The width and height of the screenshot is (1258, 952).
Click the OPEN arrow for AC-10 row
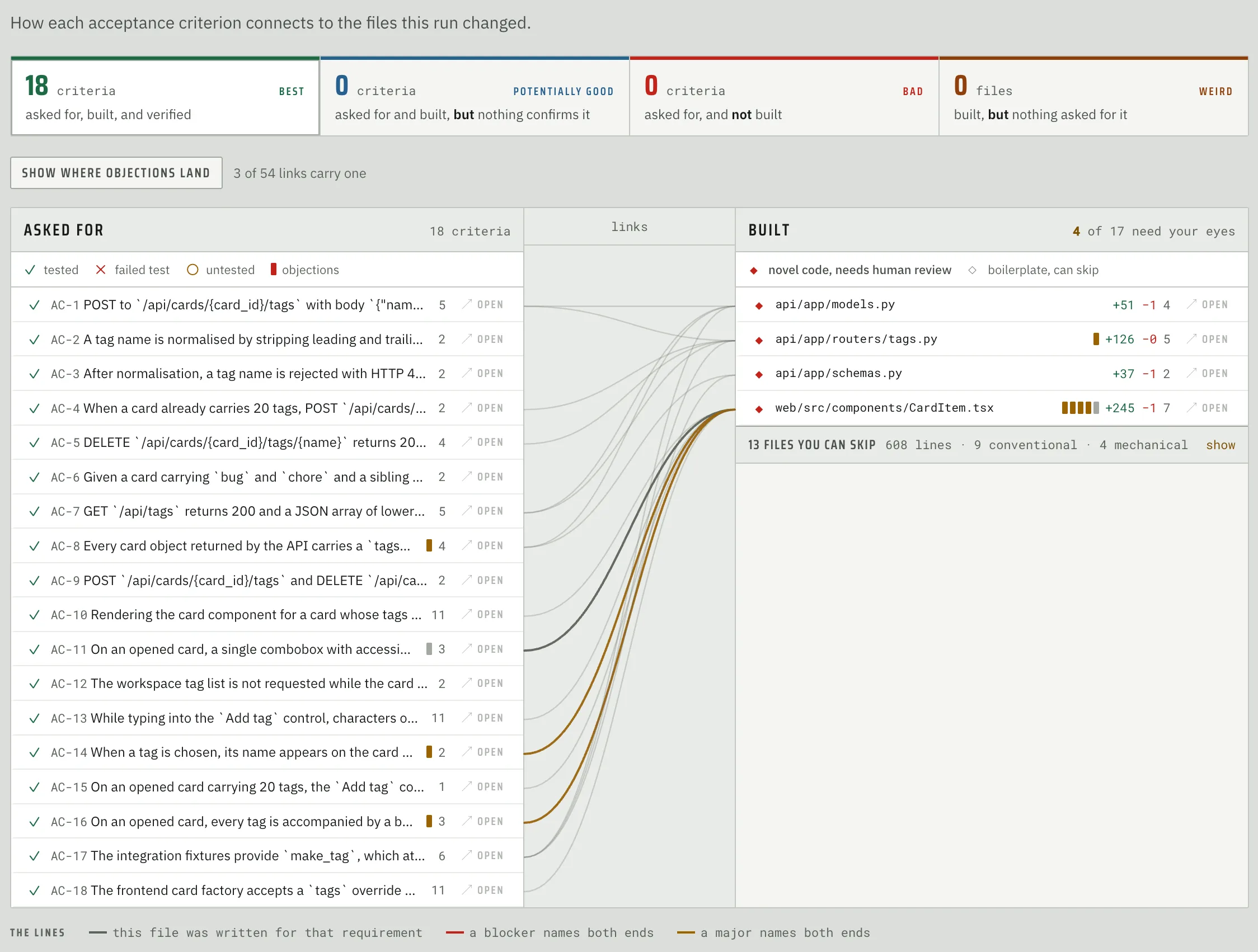point(483,614)
